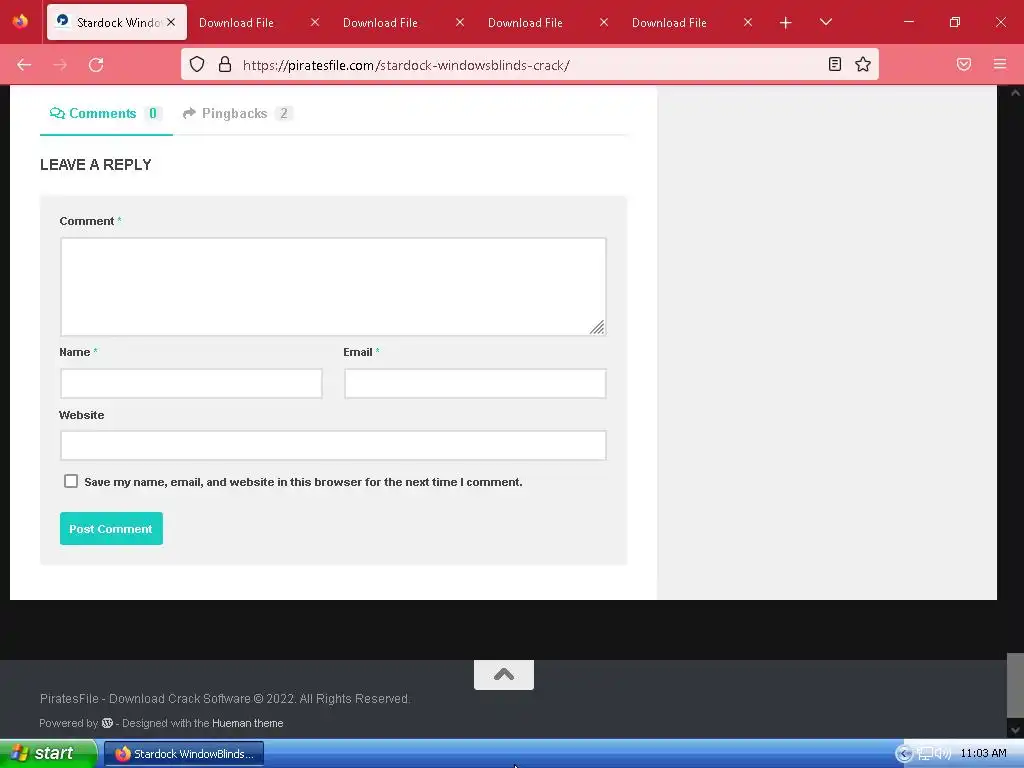Viewport: 1024px width, 768px height.
Task: Reload the page with the refresh icon
Action: [x=96, y=65]
